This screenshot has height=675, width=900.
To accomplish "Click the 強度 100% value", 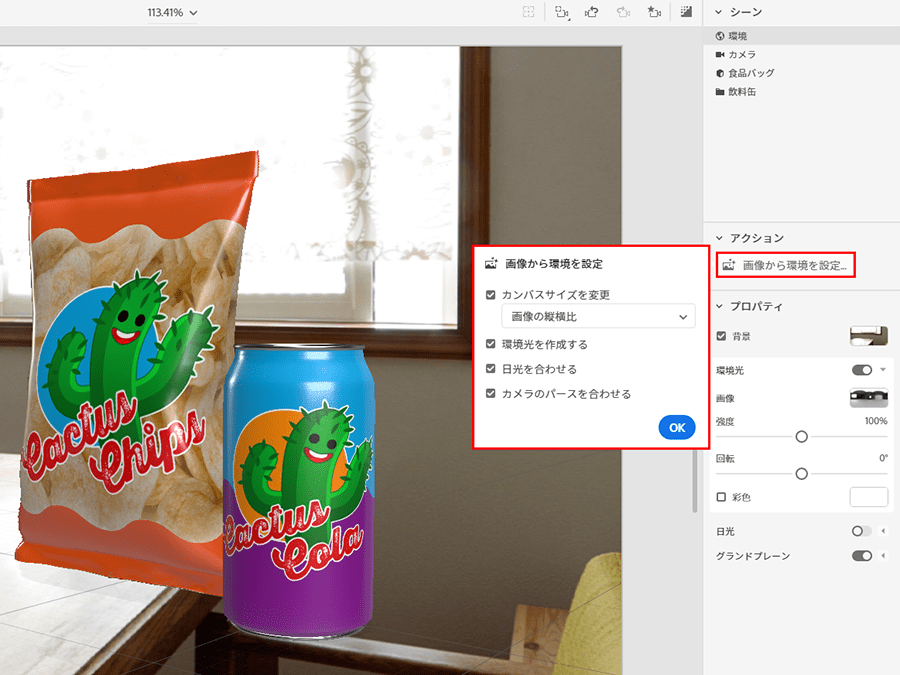I will click(876, 421).
